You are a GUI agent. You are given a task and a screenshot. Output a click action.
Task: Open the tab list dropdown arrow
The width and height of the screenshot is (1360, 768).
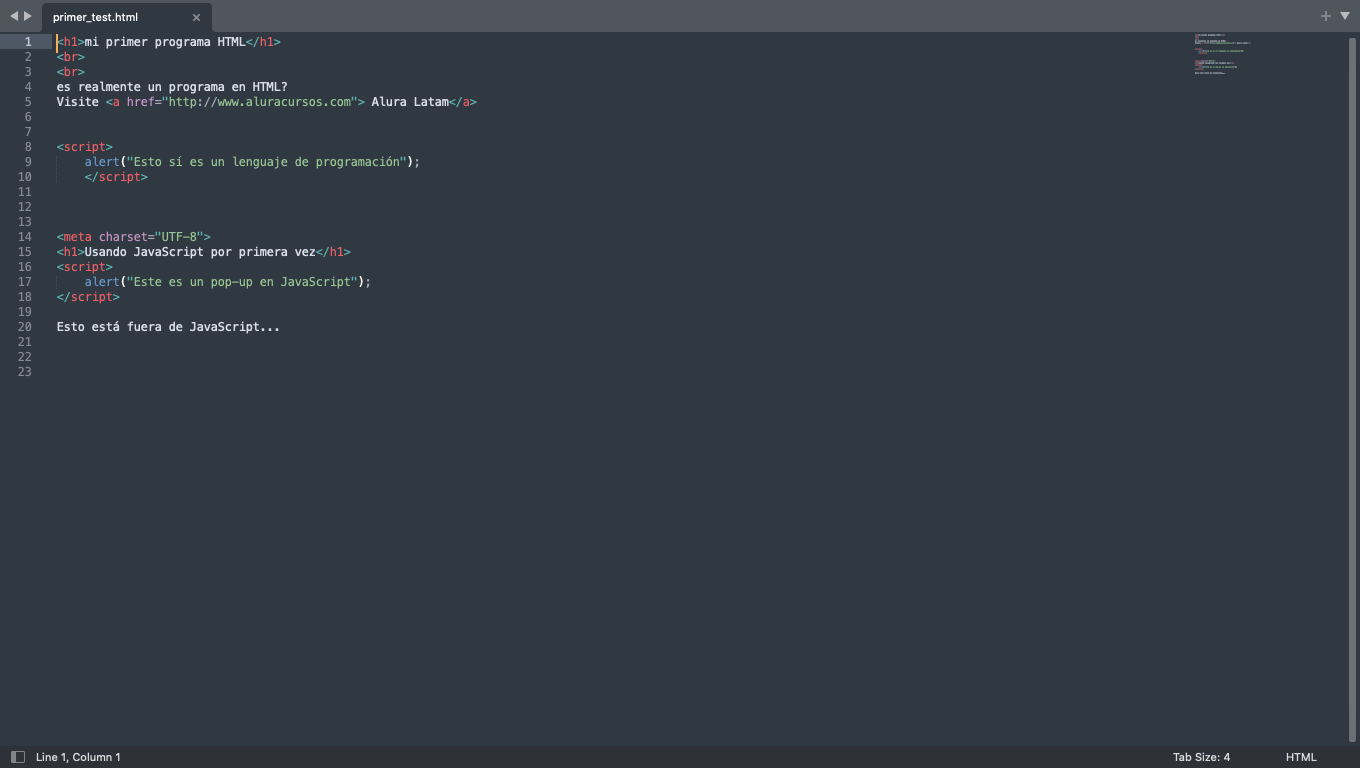tap(1345, 16)
